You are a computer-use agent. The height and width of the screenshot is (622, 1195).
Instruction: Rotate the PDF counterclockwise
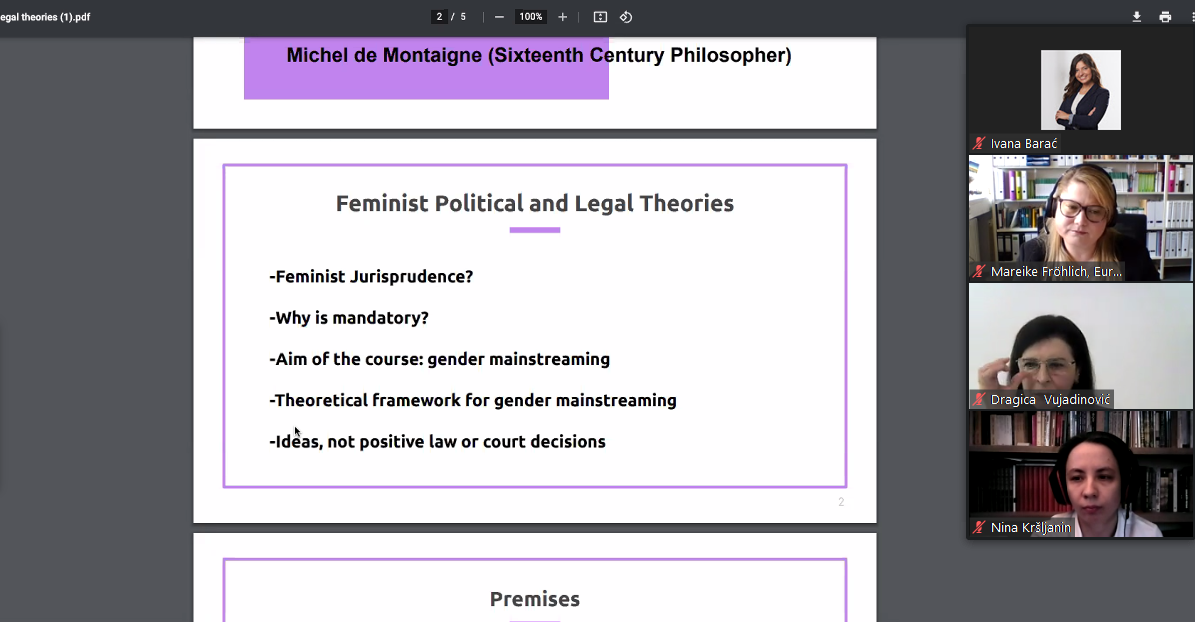626,17
